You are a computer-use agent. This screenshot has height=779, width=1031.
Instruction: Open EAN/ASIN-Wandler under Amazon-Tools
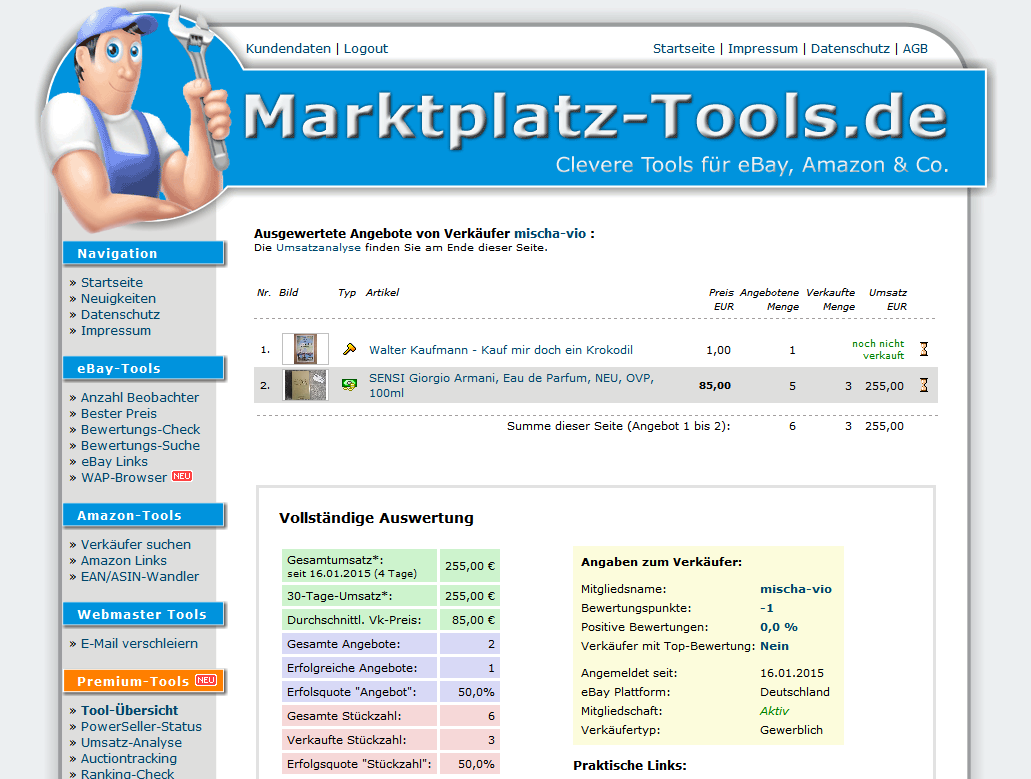(x=140, y=576)
